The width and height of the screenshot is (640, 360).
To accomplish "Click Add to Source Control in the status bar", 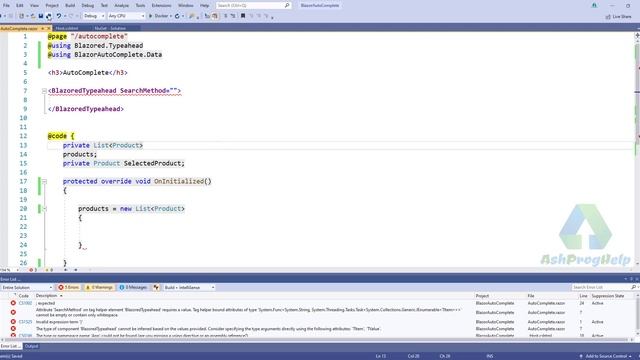I will click(x=605, y=356).
